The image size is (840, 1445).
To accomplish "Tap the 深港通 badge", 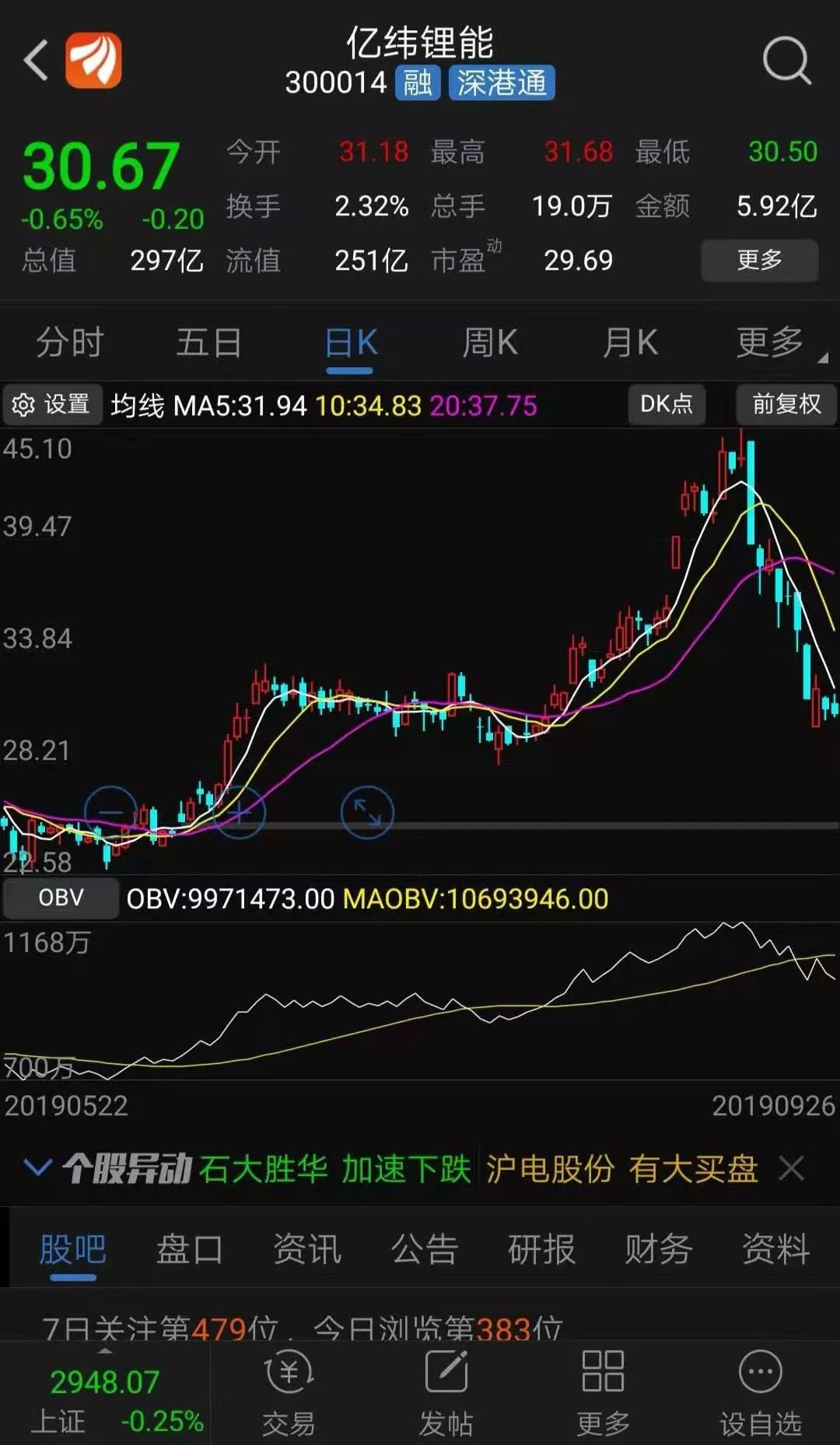I will point(502,82).
